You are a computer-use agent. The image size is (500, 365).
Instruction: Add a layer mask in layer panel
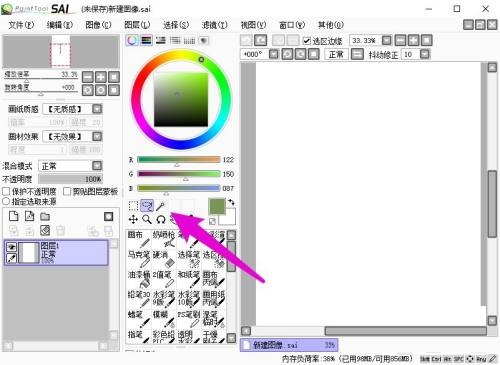pos(109,217)
